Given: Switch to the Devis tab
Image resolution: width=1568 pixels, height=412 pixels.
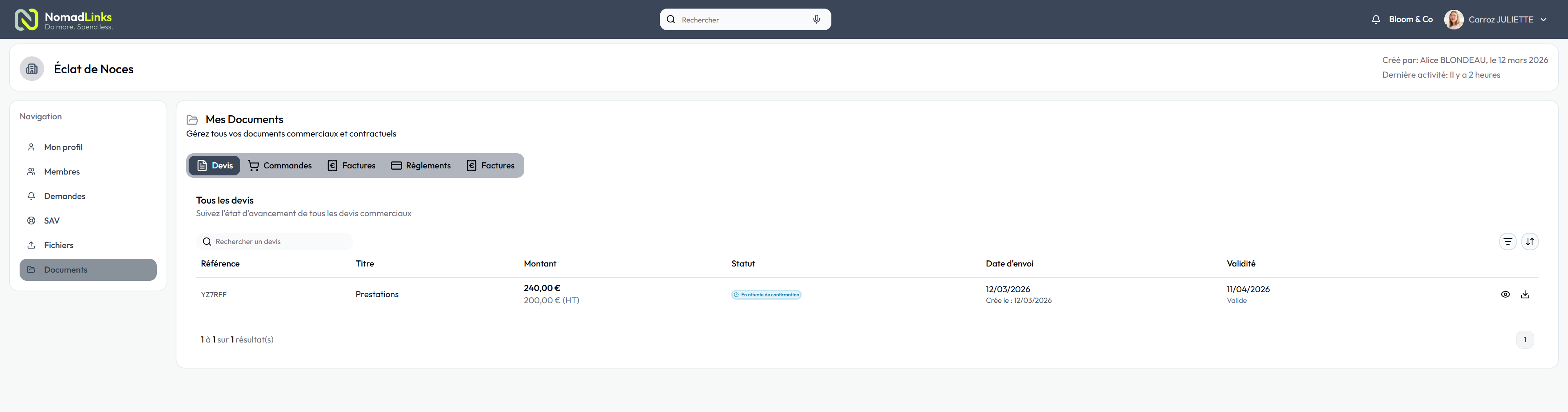Looking at the screenshot, I should (x=214, y=166).
